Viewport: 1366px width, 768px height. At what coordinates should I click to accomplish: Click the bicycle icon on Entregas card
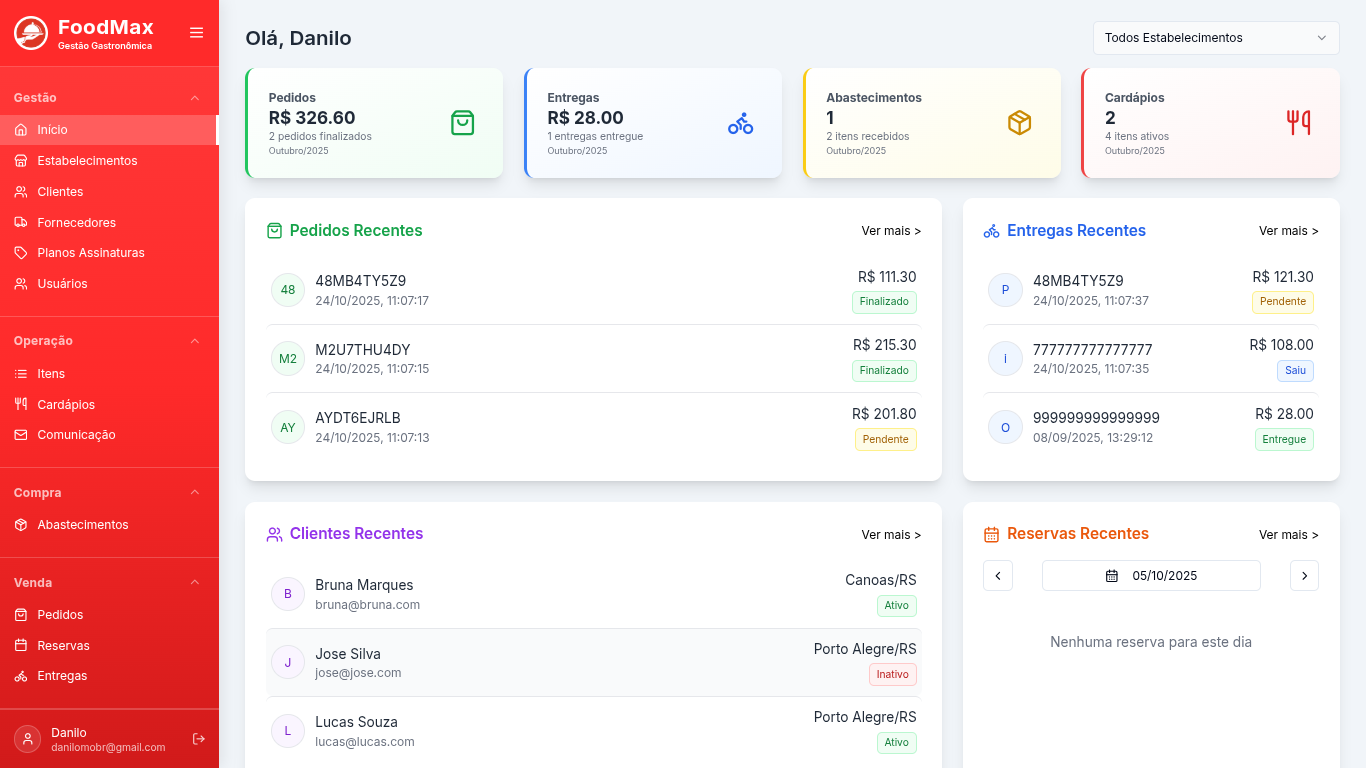740,123
